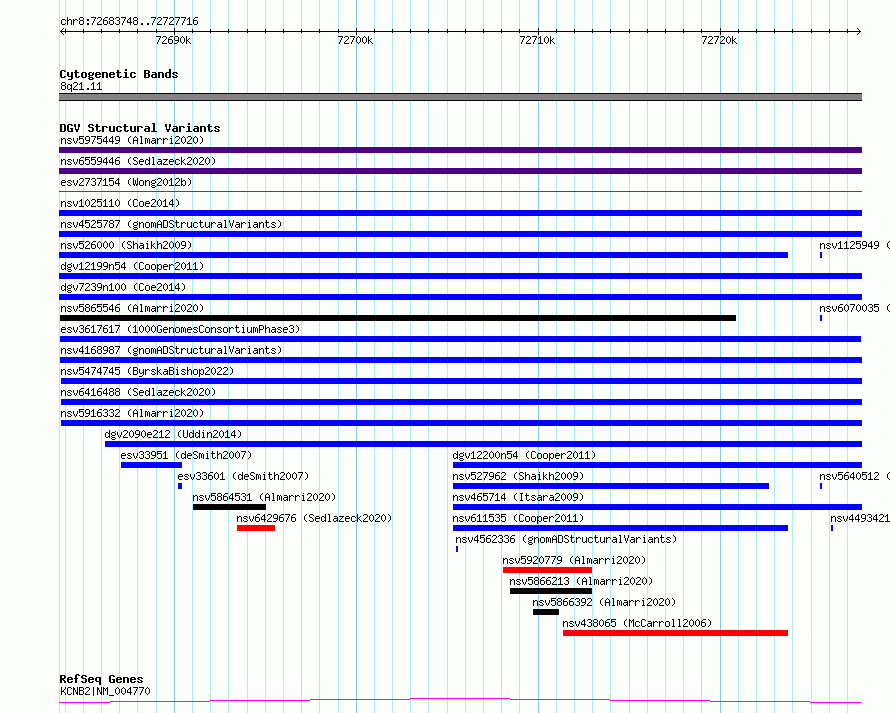Click the 72720k ruler mark
The image size is (890, 713).
pyautogui.click(x=720, y=40)
